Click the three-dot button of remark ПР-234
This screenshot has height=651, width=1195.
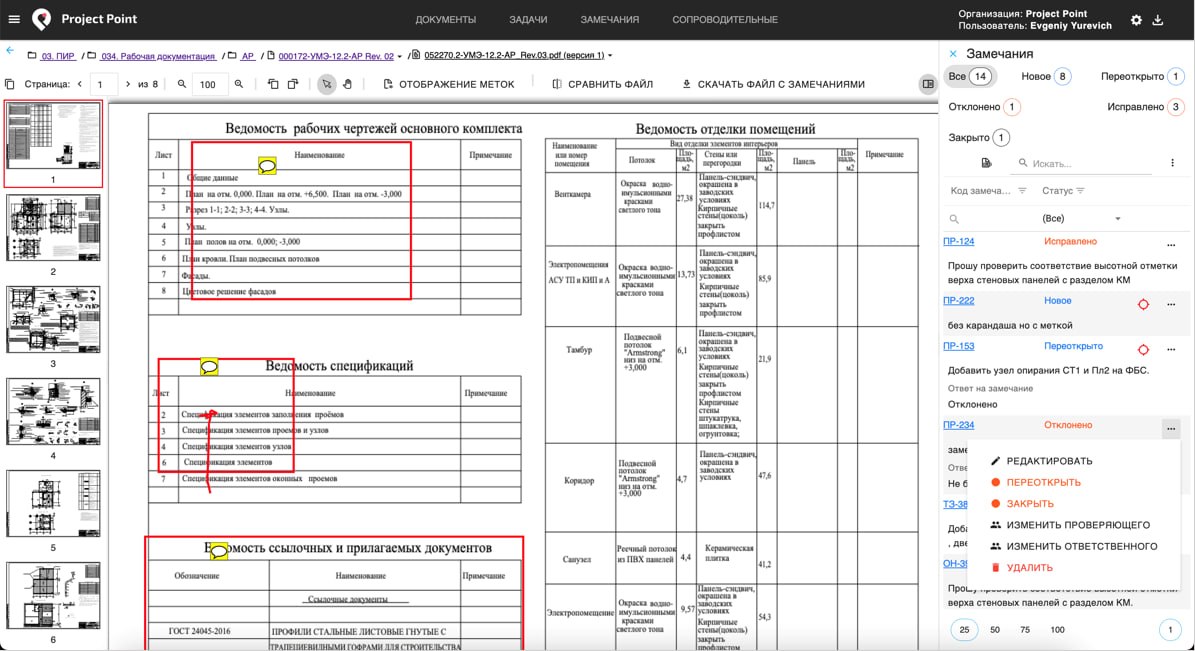[x=1171, y=429]
